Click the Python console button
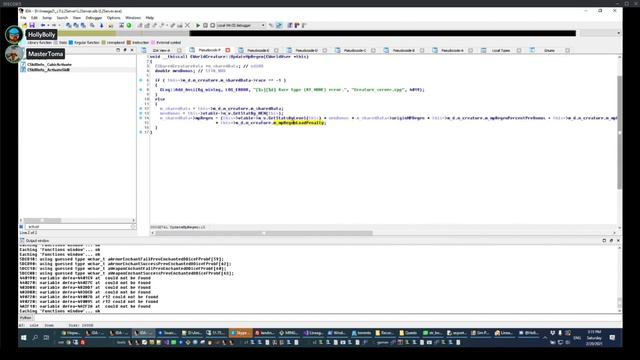640x360 pixels. (26, 318)
